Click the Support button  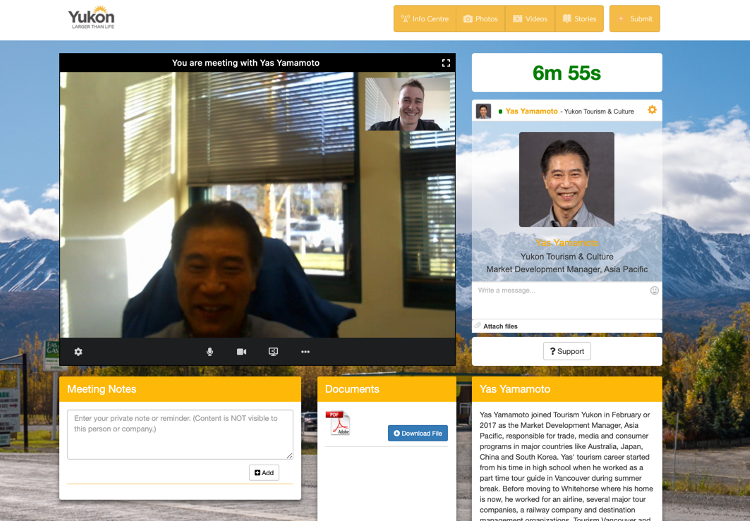567,351
